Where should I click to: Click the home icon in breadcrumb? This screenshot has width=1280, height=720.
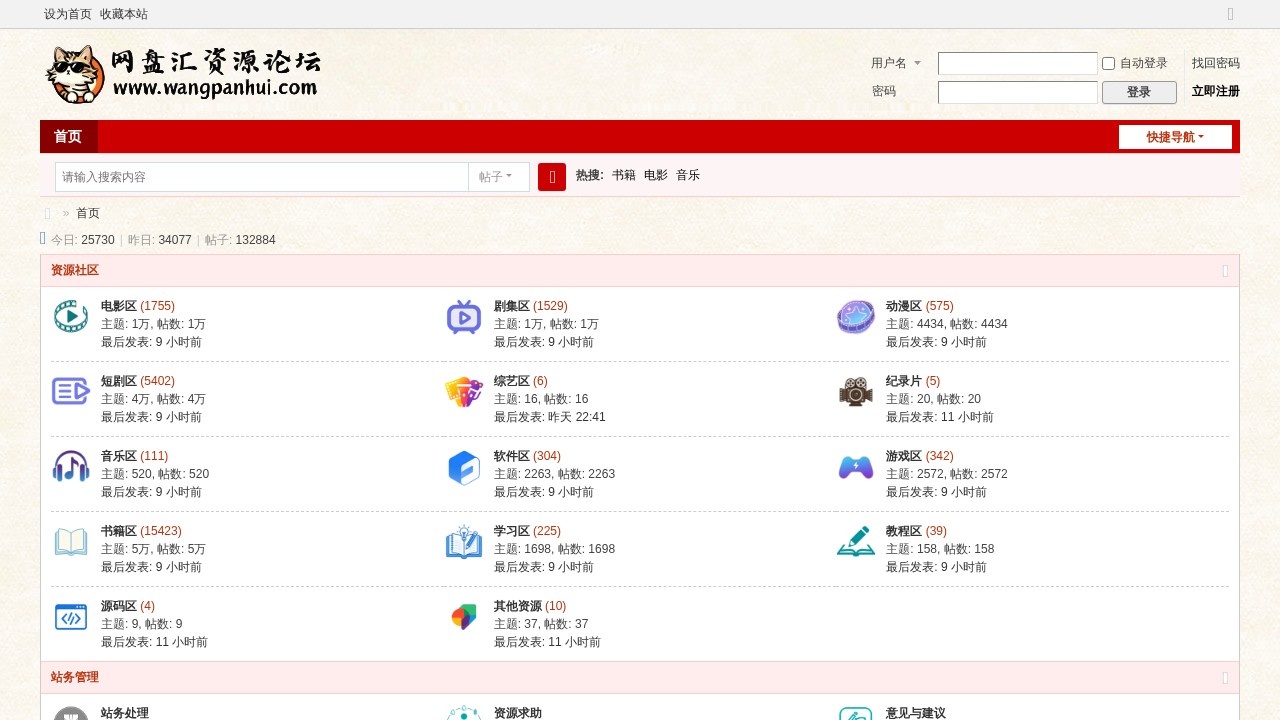48,213
